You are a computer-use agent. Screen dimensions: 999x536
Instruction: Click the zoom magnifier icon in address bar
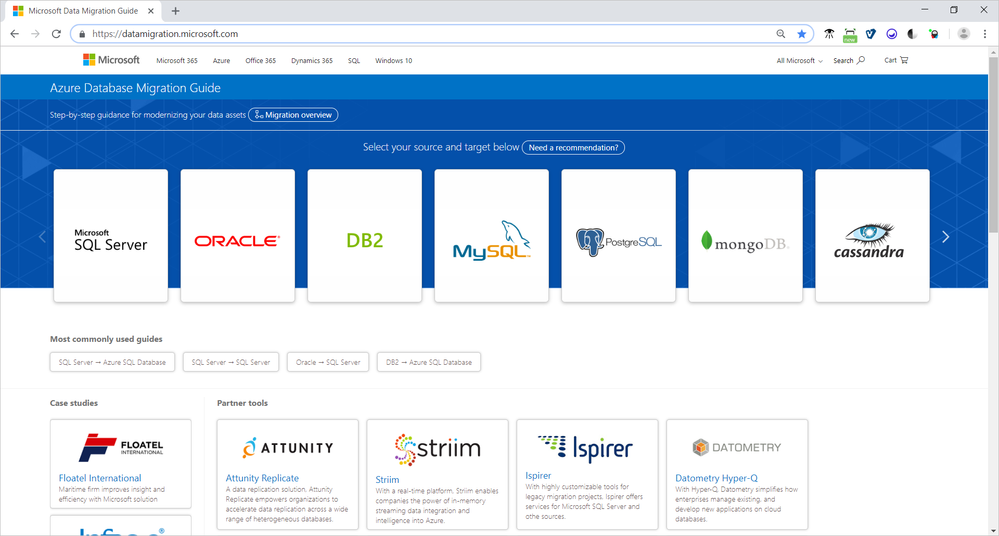[780, 34]
